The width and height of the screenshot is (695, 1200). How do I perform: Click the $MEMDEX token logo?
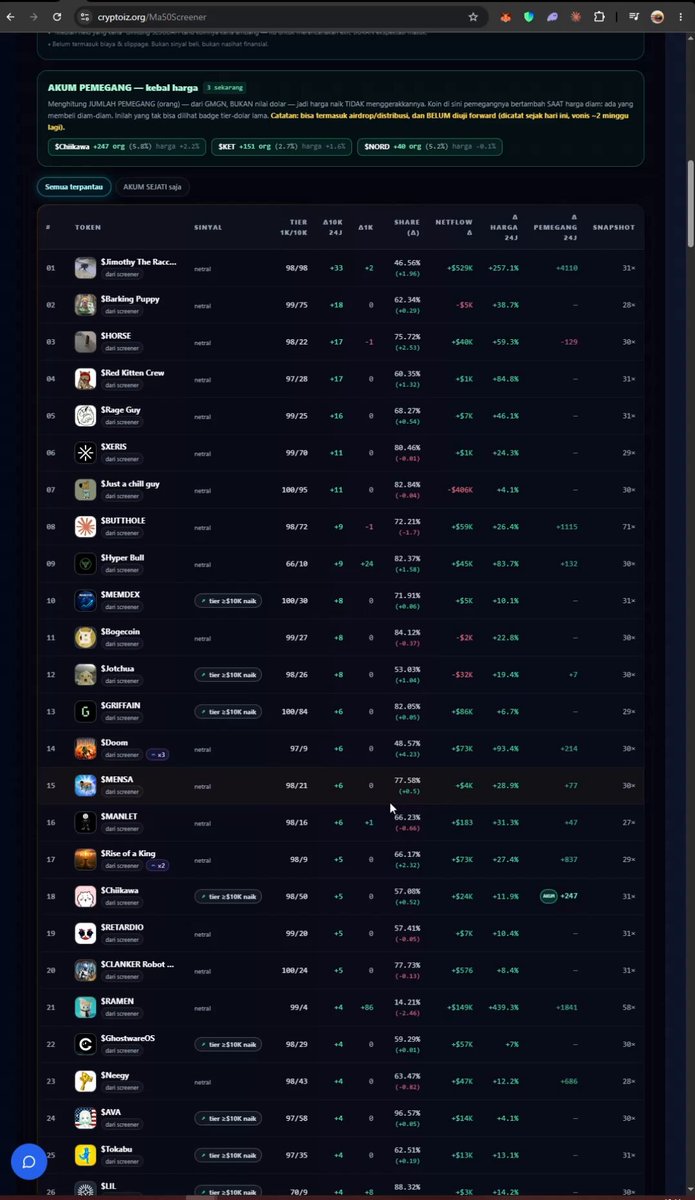[85, 601]
